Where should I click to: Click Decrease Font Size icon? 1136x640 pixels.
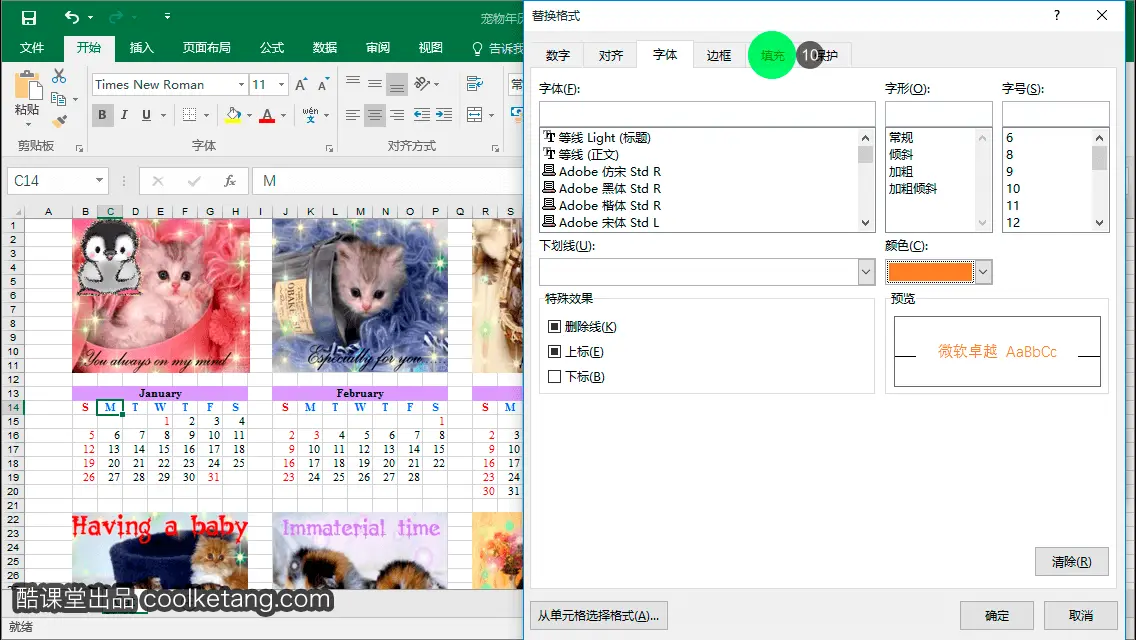[323, 85]
